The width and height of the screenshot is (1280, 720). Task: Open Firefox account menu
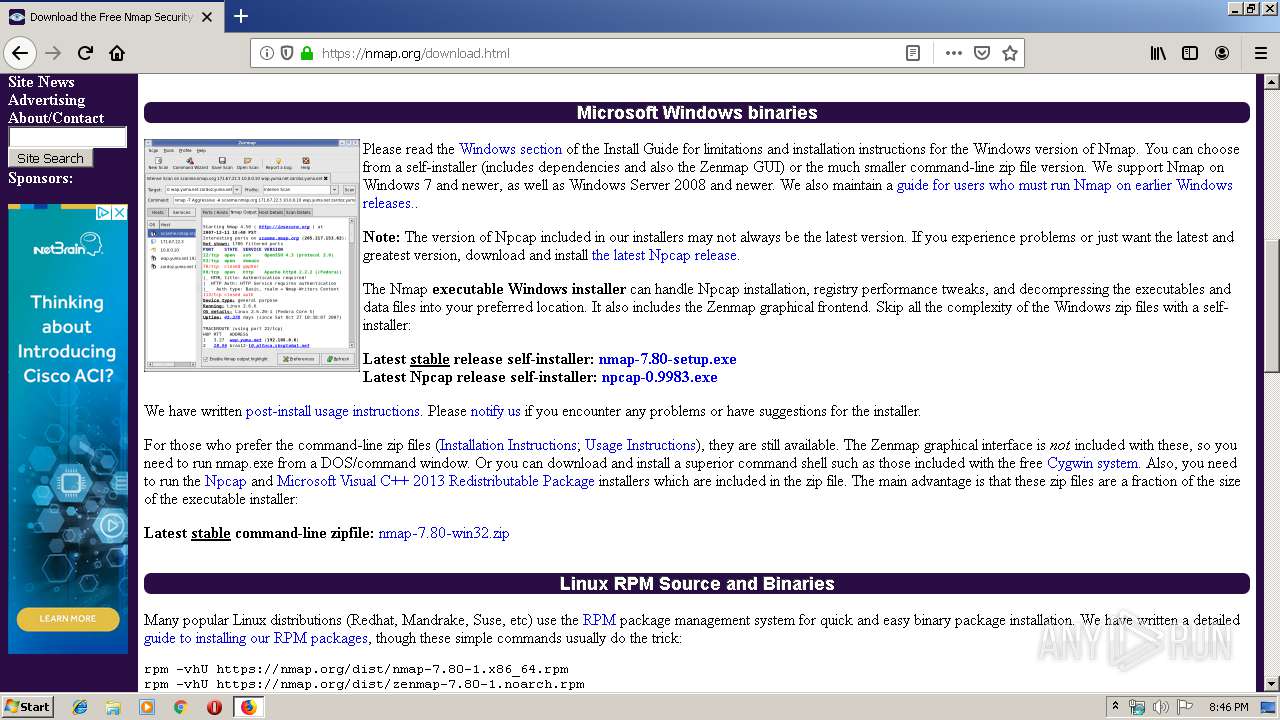[x=1222, y=53]
